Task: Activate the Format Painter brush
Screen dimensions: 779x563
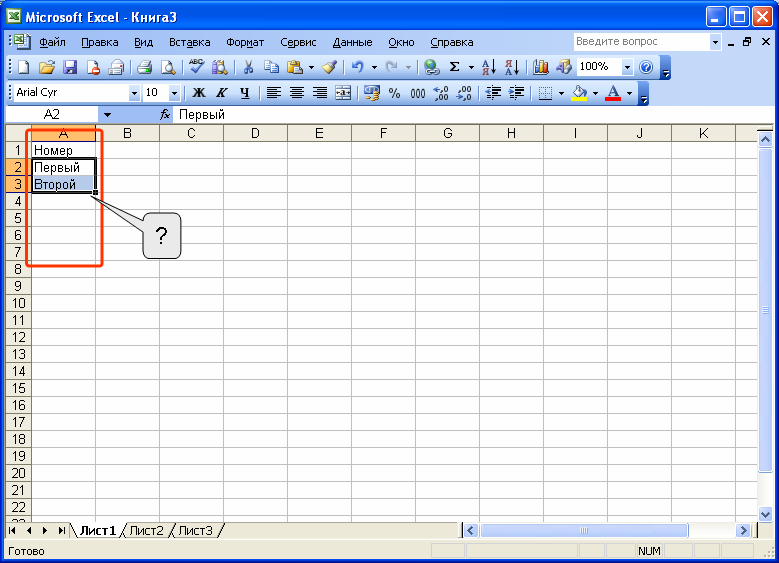Action: [x=329, y=67]
